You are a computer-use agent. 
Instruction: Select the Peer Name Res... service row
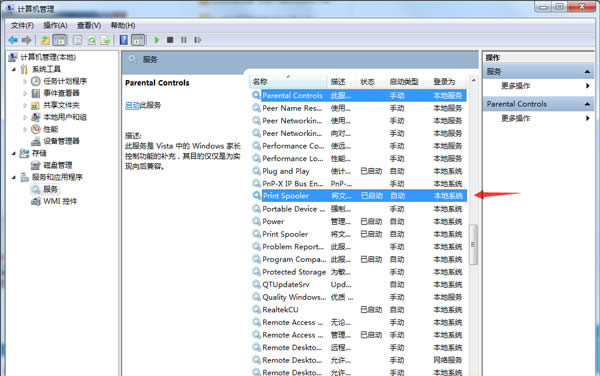tap(359, 108)
